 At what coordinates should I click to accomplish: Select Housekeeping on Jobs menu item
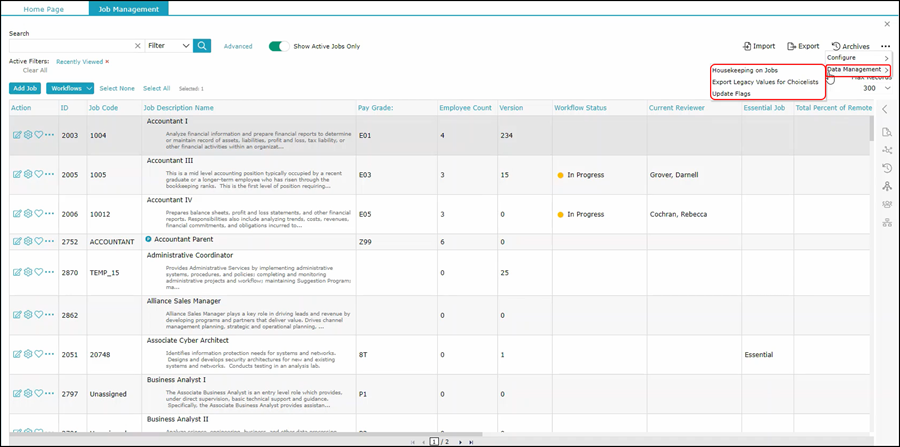pos(744,70)
